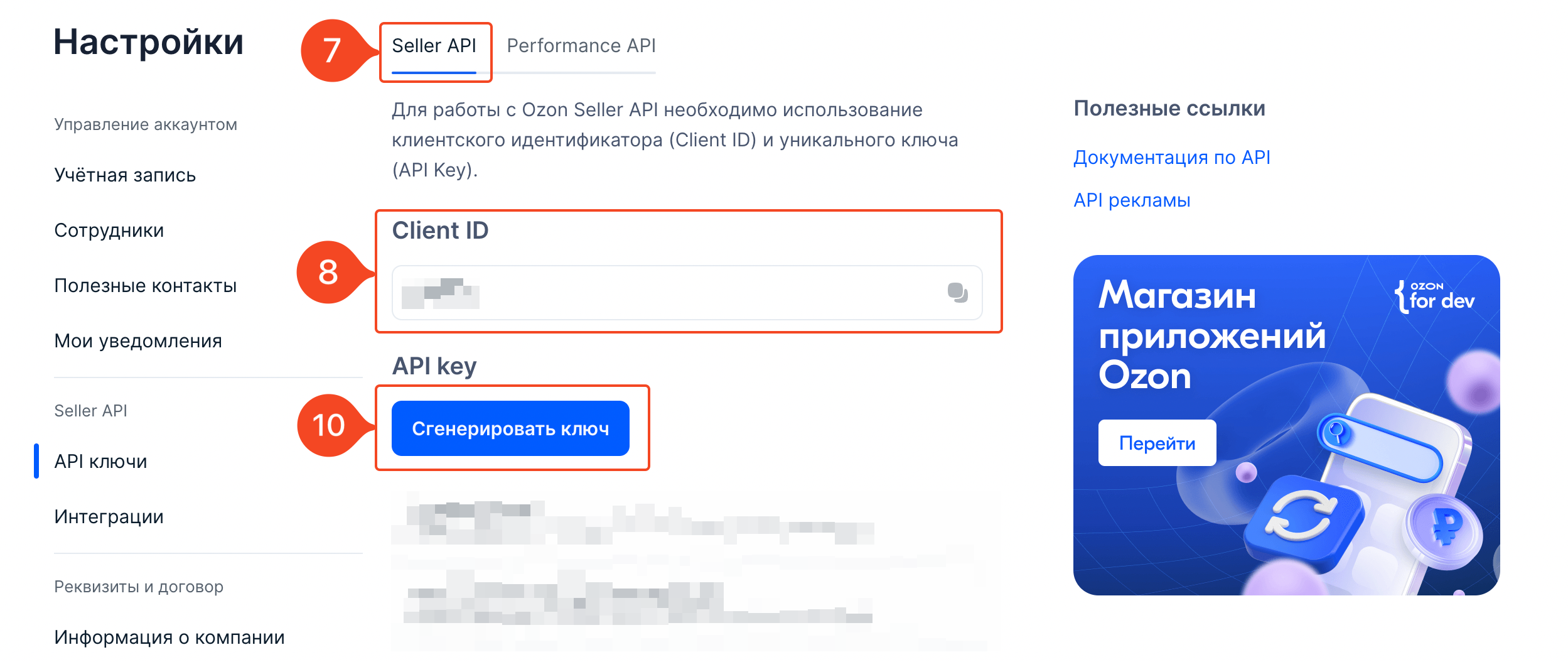
Task: Open the Полезные контакты section
Action: [146, 286]
